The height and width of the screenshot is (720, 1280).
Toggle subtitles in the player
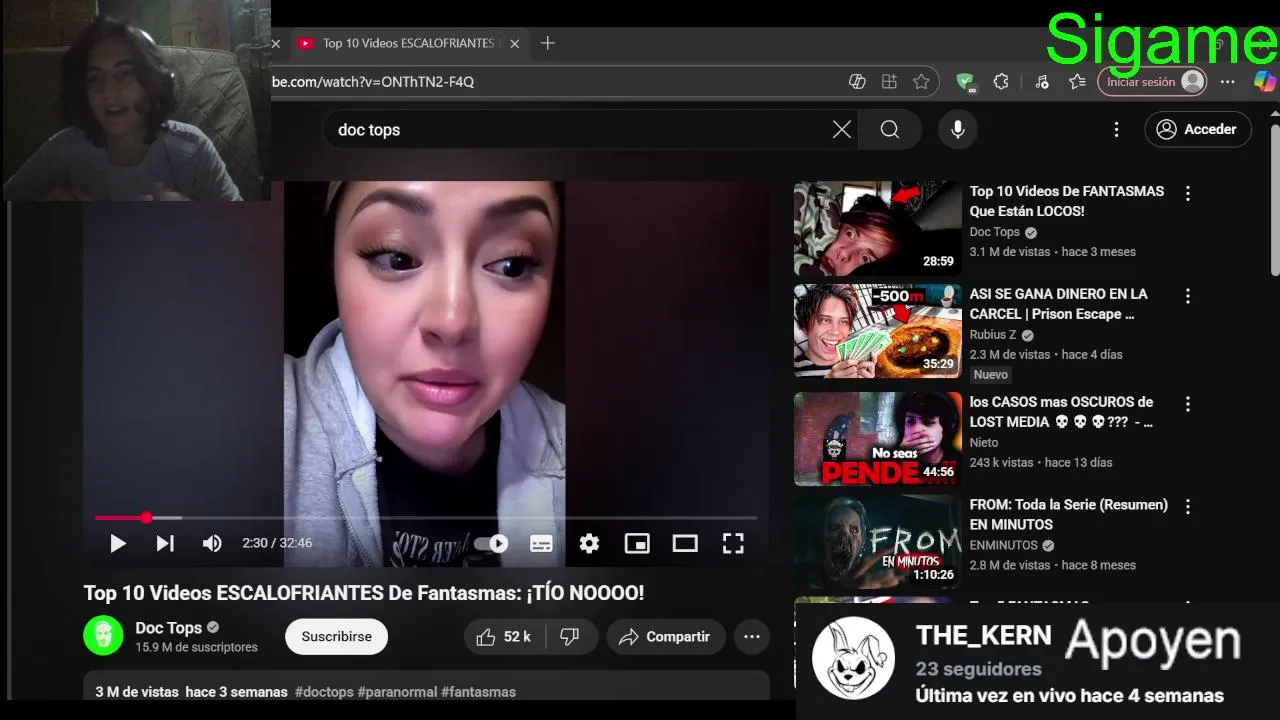541,543
